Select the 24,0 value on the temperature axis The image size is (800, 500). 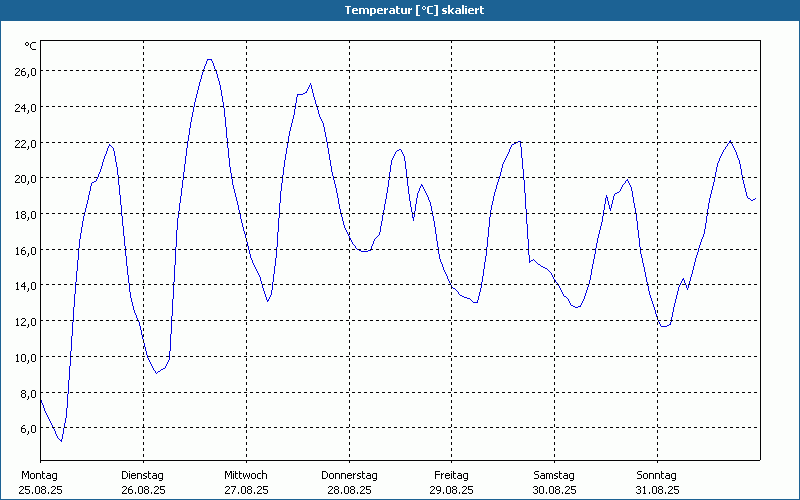[x=25, y=107]
